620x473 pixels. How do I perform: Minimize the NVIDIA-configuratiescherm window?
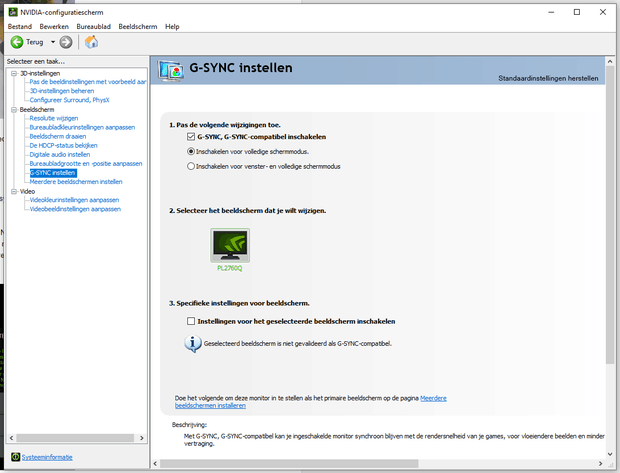[x=551, y=12]
